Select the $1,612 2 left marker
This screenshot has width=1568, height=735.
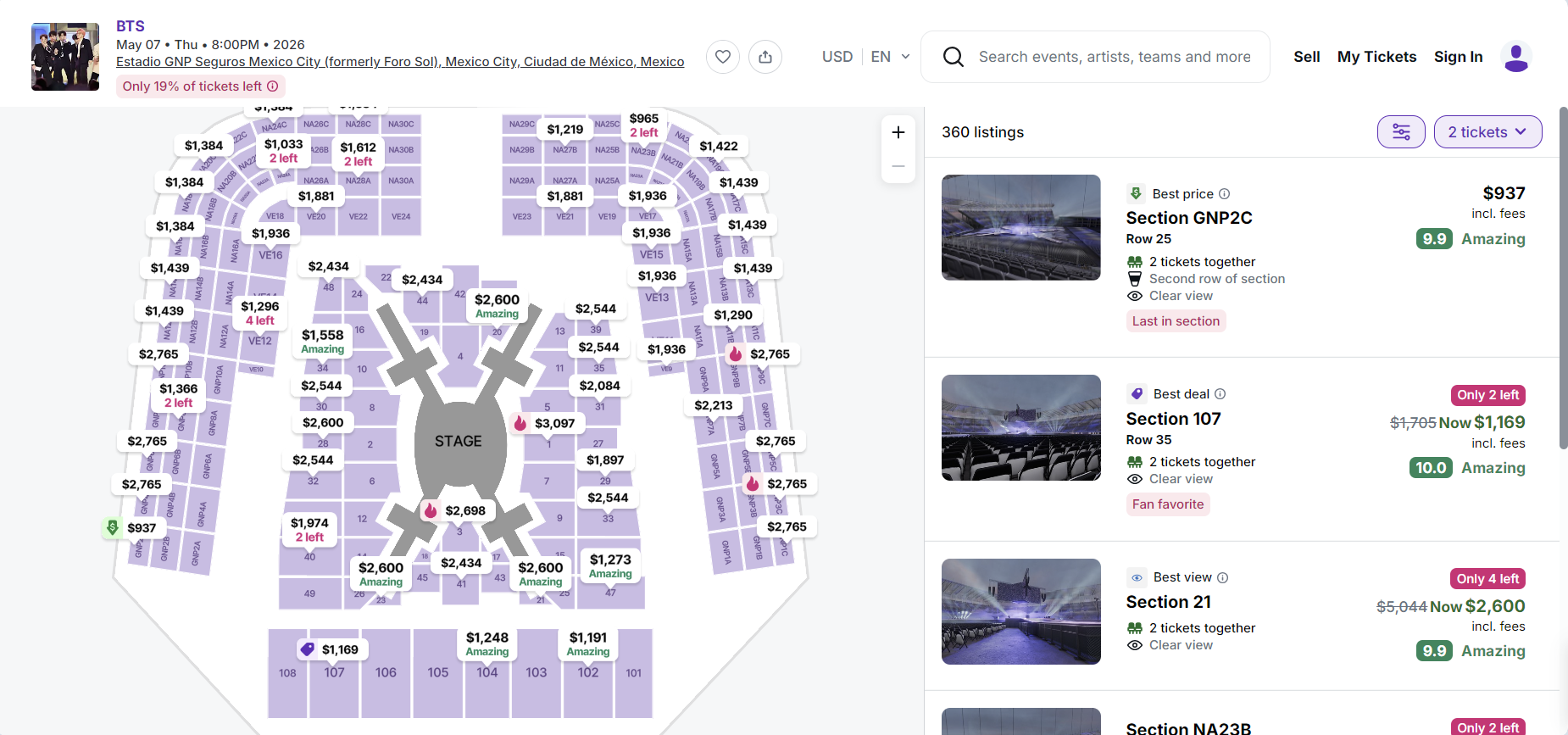coord(358,153)
